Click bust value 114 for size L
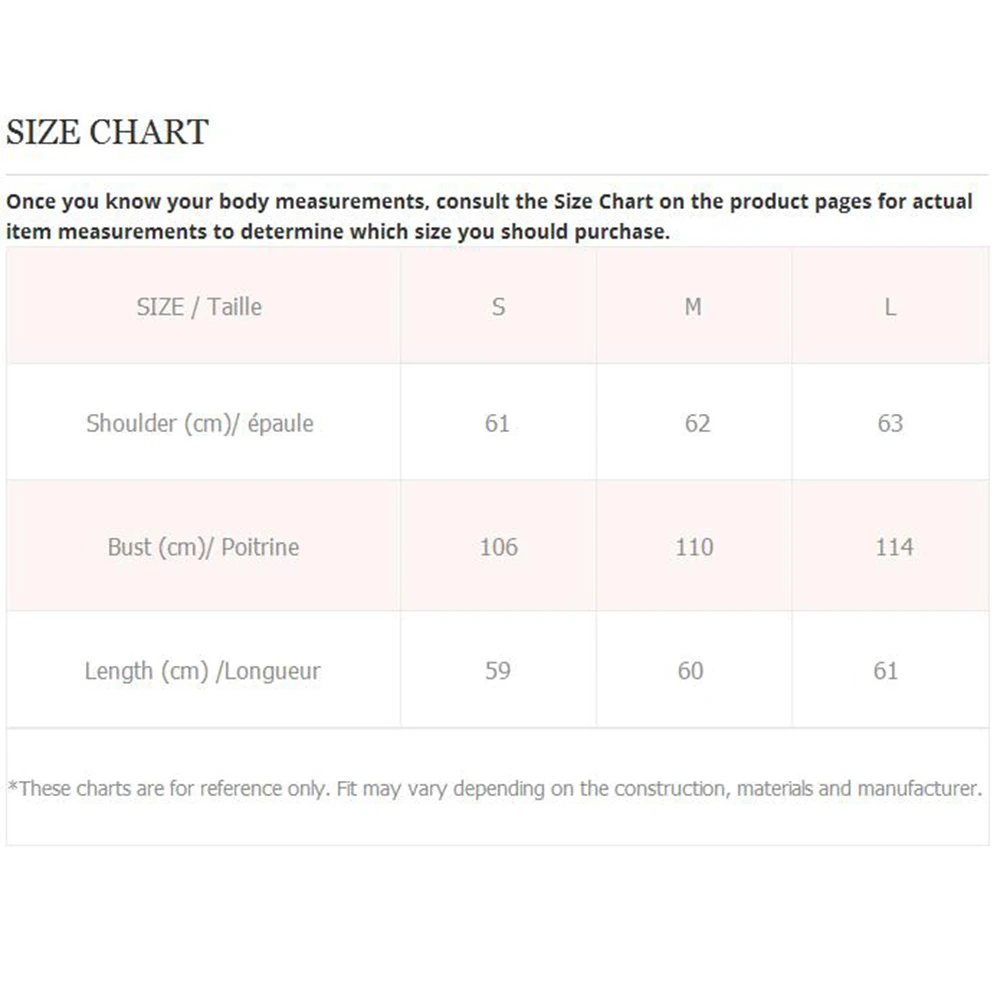 (894, 547)
